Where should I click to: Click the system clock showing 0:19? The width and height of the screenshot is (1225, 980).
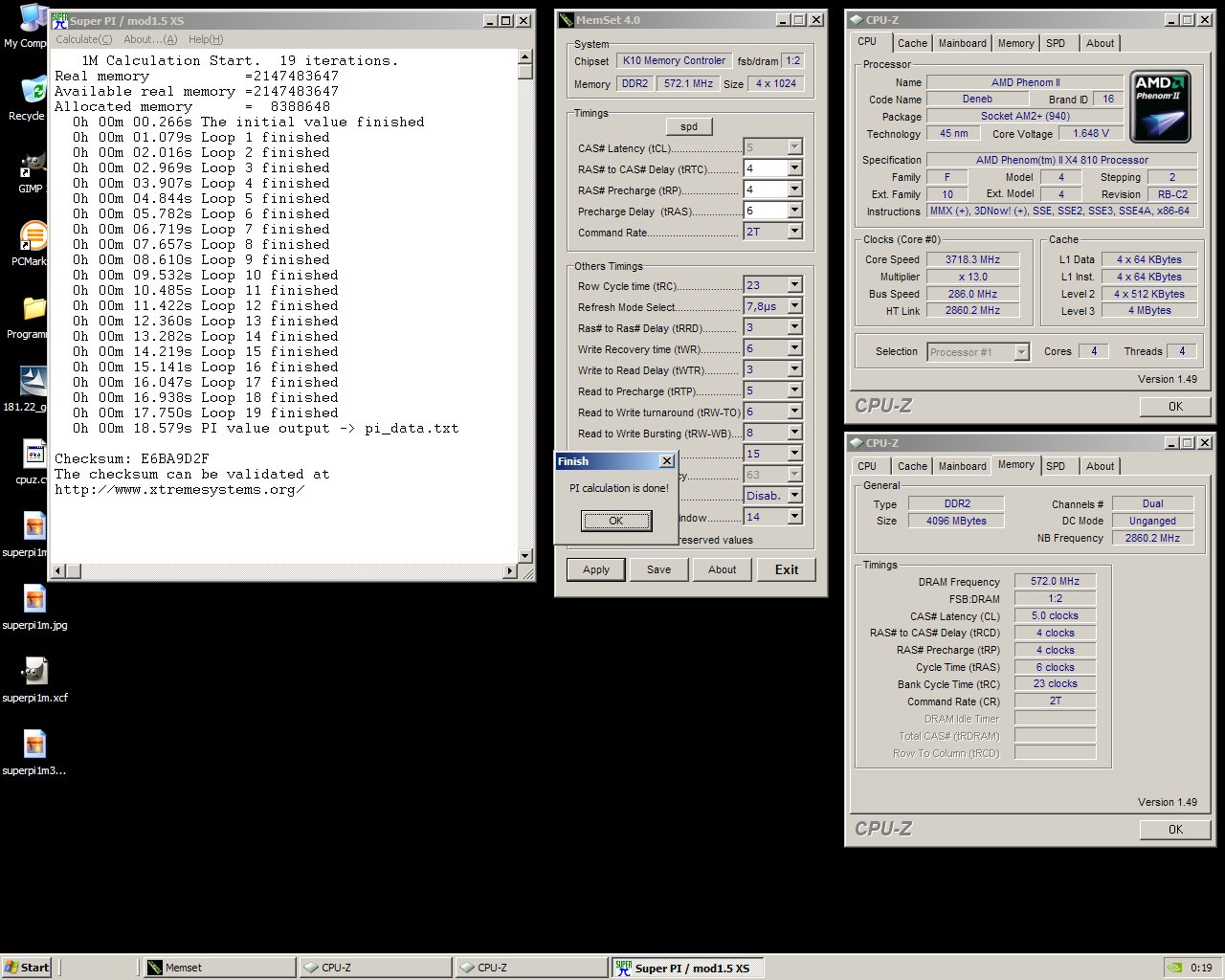pyautogui.click(x=1201, y=968)
